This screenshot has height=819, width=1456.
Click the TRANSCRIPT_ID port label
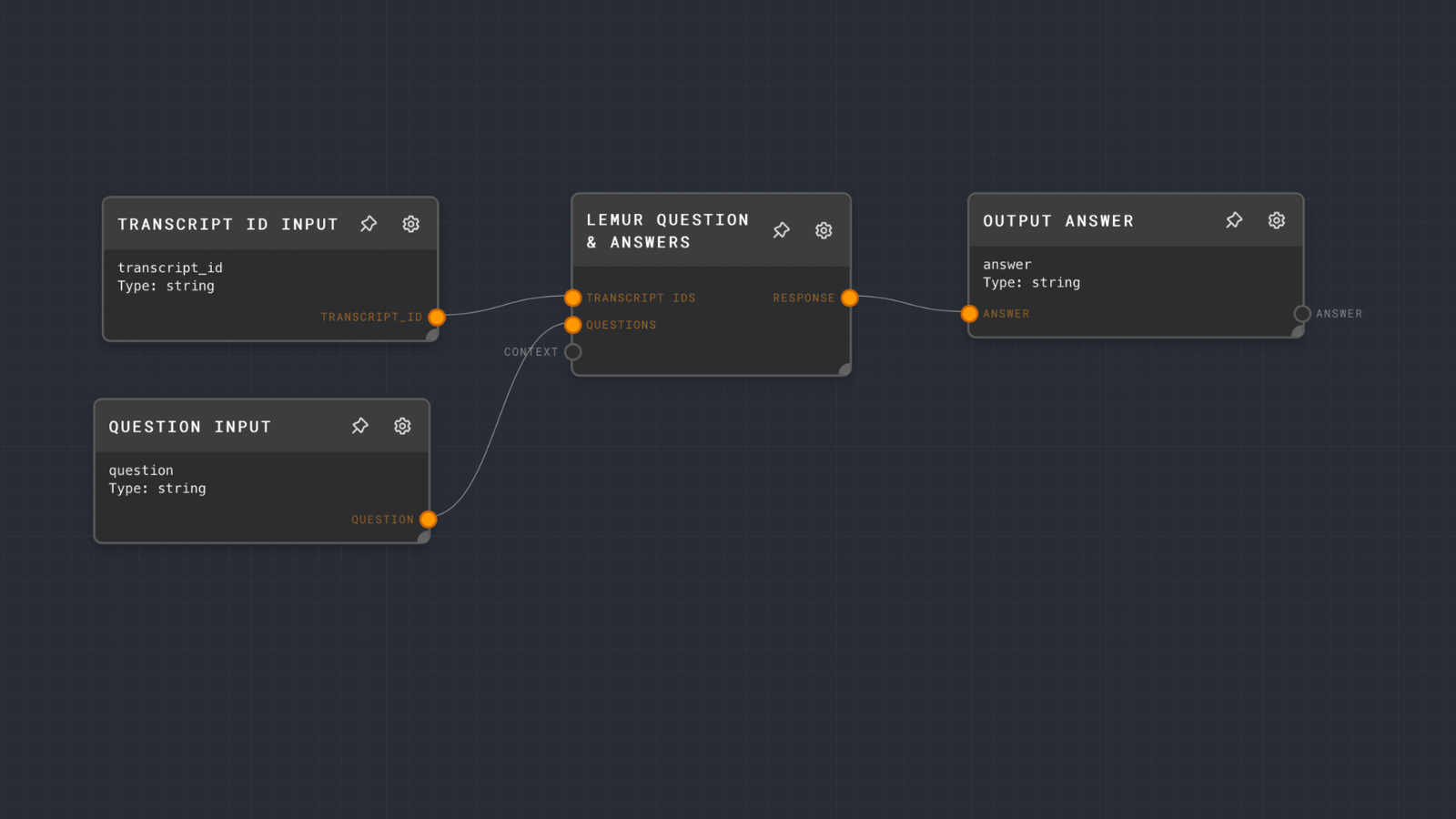click(x=371, y=318)
